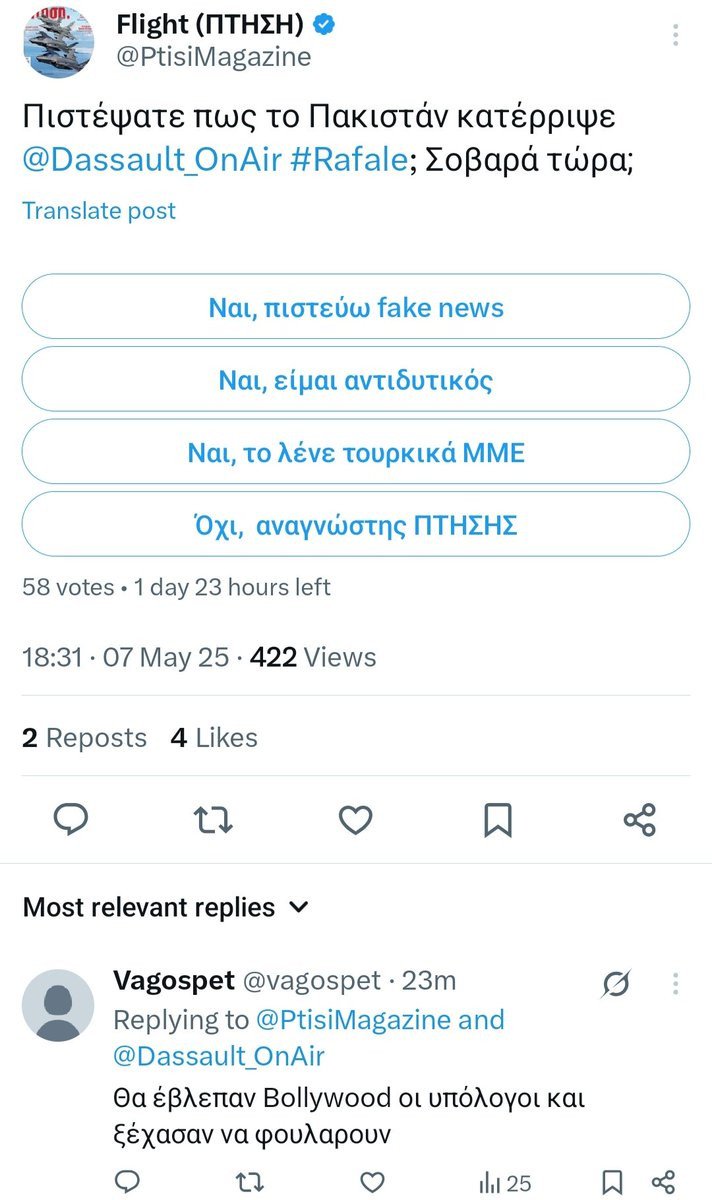The width and height of the screenshot is (712, 1200).
Task: Vote for 'Ναι, είμαι αντιδυτικός'
Action: click(356, 379)
